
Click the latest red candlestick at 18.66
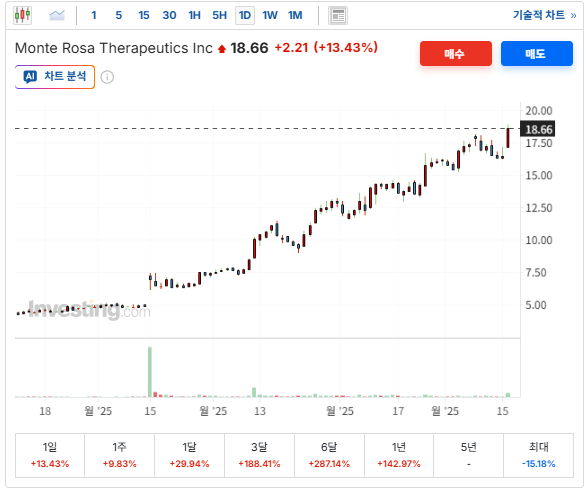[508, 138]
